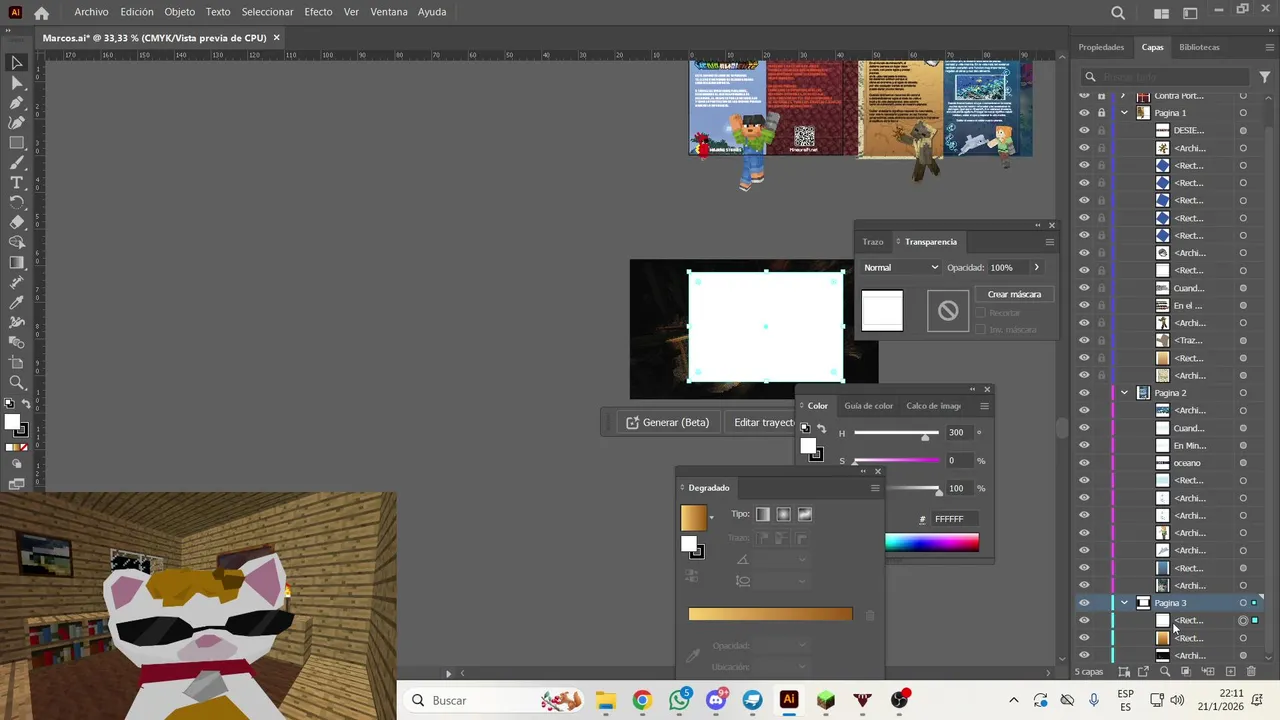The image size is (1280, 720).
Task: Select the Paintbrush tool
Action: [x=17, y=162]
